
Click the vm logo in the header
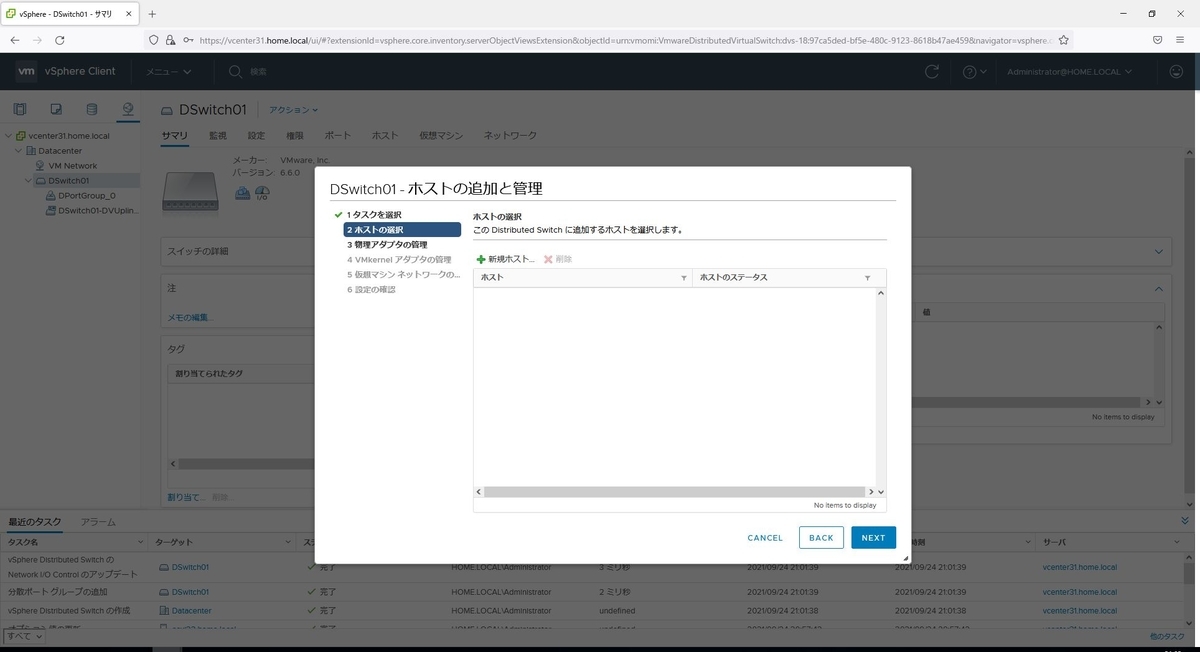coord(26,71)
